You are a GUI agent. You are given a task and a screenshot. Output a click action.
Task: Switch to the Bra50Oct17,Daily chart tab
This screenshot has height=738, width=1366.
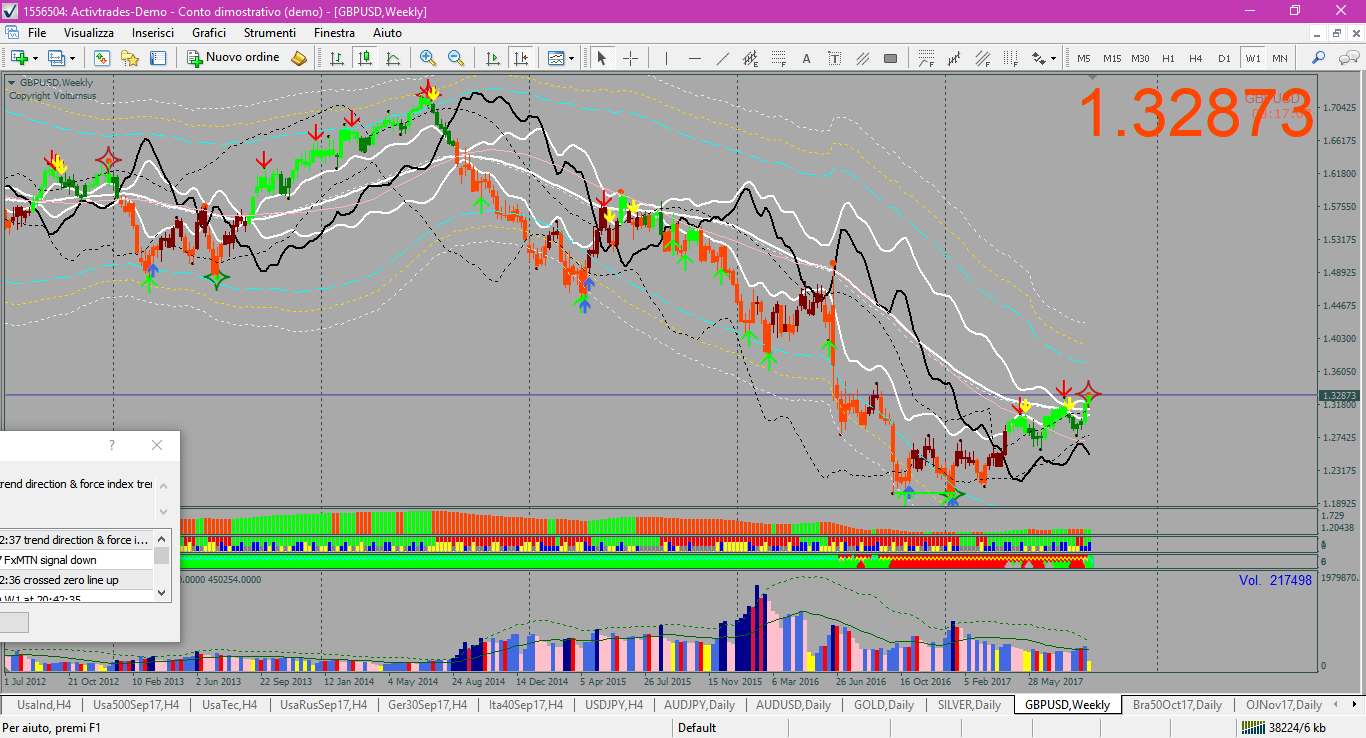1177,705
